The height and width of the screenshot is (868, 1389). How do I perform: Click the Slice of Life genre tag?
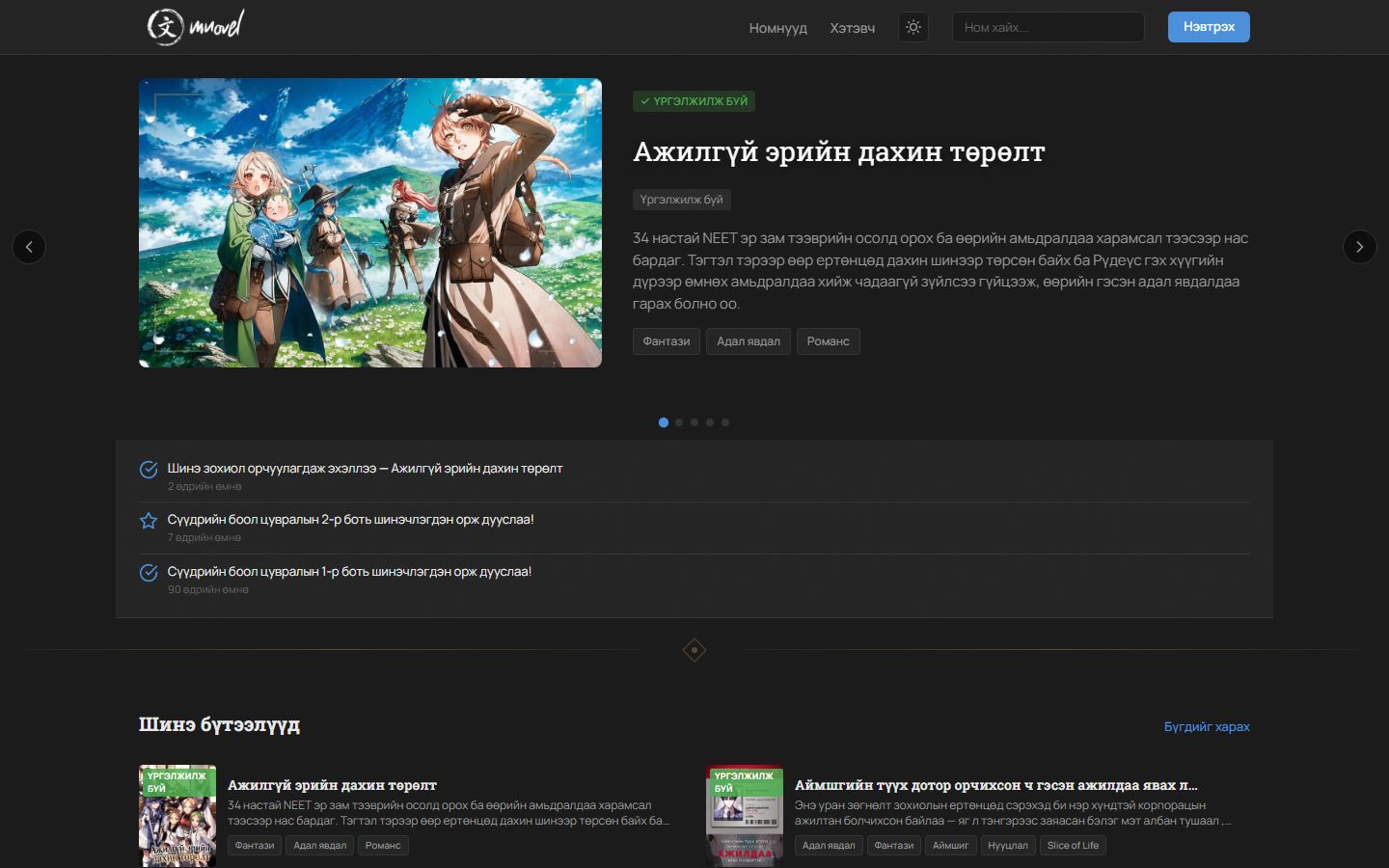(x=1073, y=846)
